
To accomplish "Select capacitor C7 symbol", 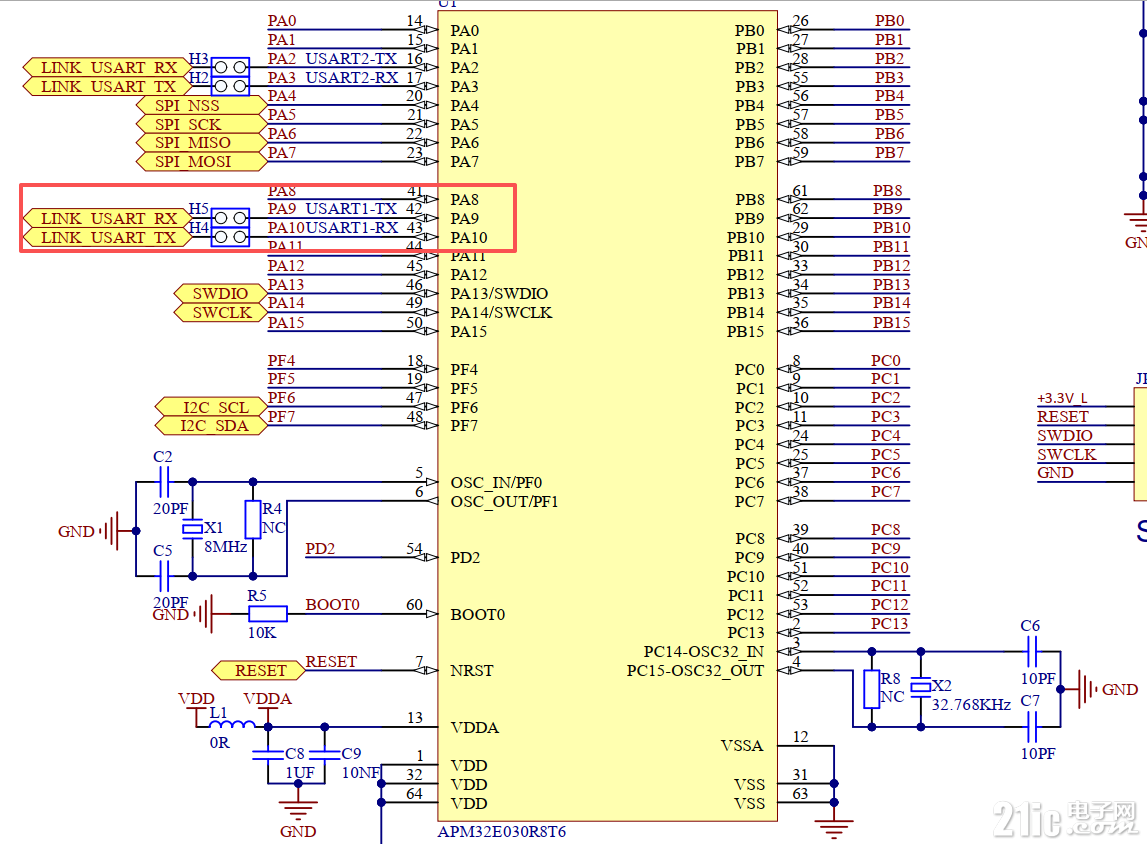I will click(1031, 727).
